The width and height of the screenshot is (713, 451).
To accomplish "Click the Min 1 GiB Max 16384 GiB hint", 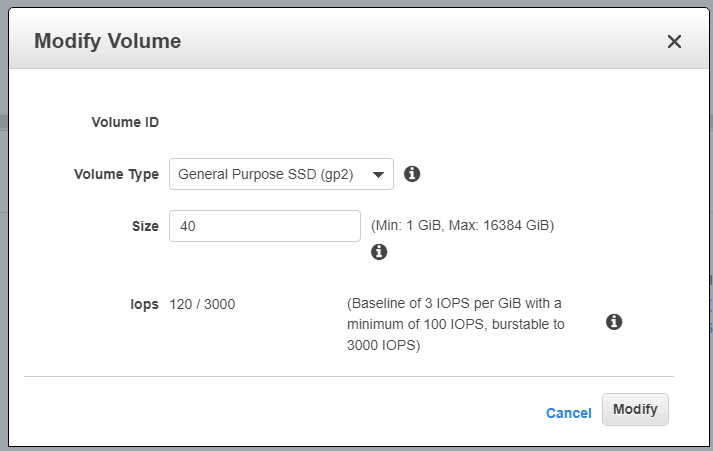I will (462, 226).
